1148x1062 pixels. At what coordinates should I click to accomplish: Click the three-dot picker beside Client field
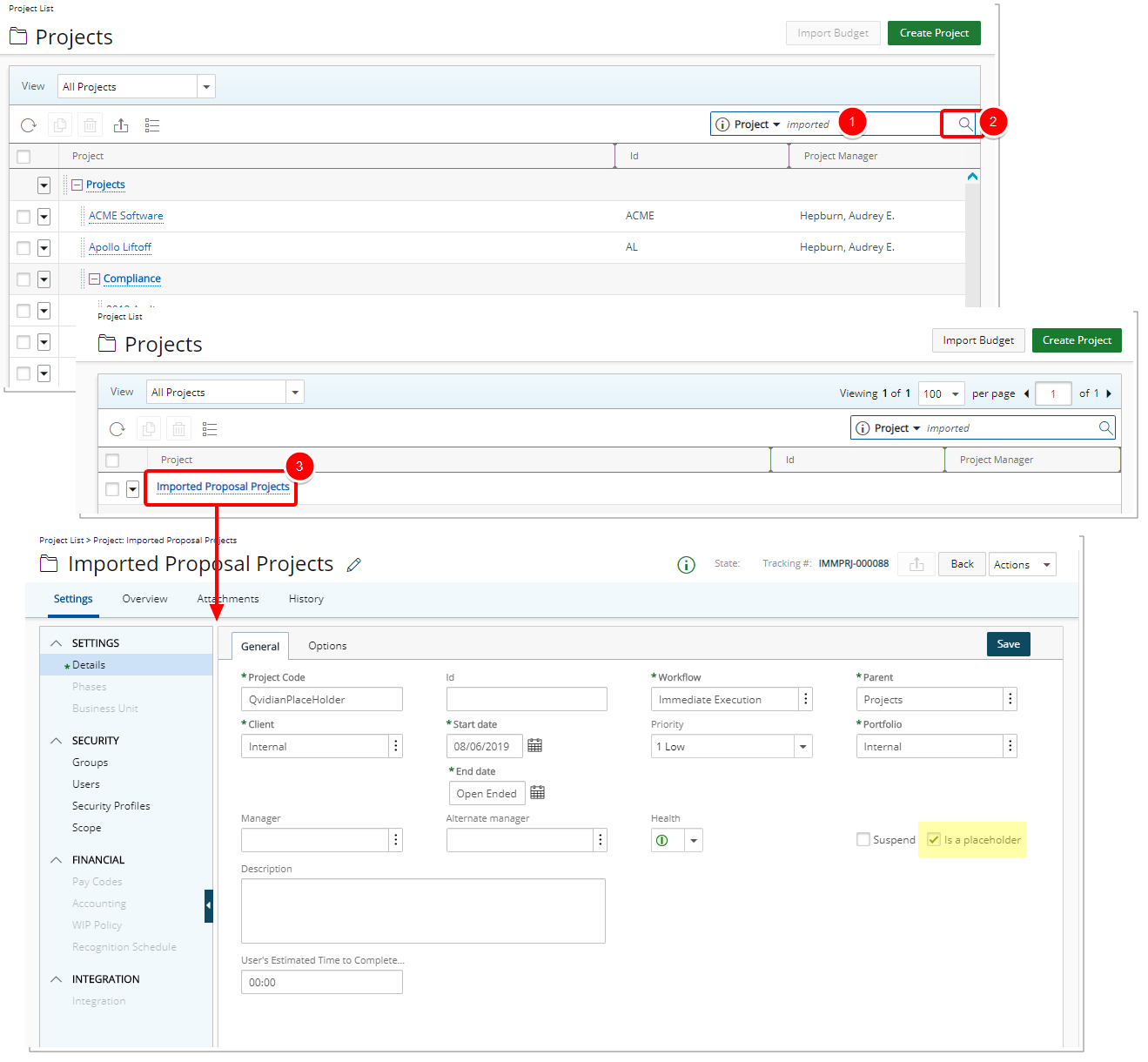pos(396,746)
